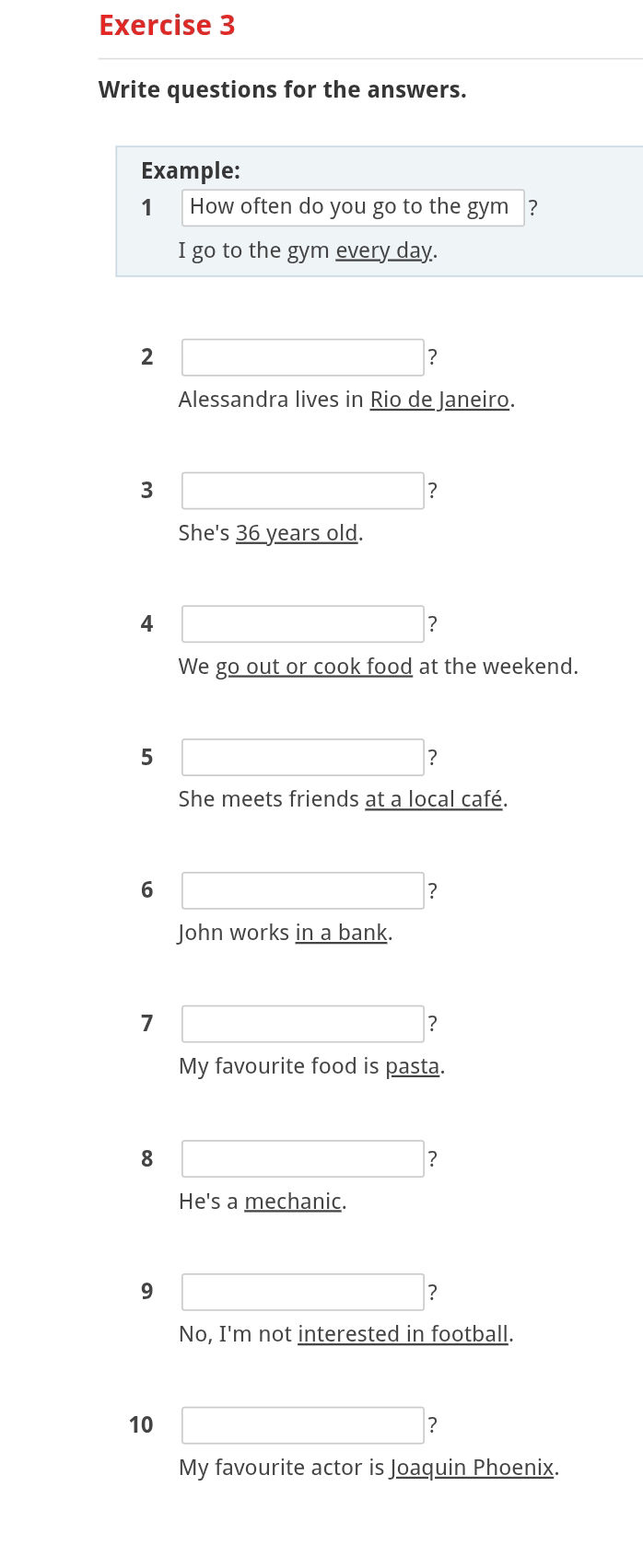Click the underlined "Rio de Janeiro" text
This screenshot has height=1568, width=643.
click(x=439, y=400)
